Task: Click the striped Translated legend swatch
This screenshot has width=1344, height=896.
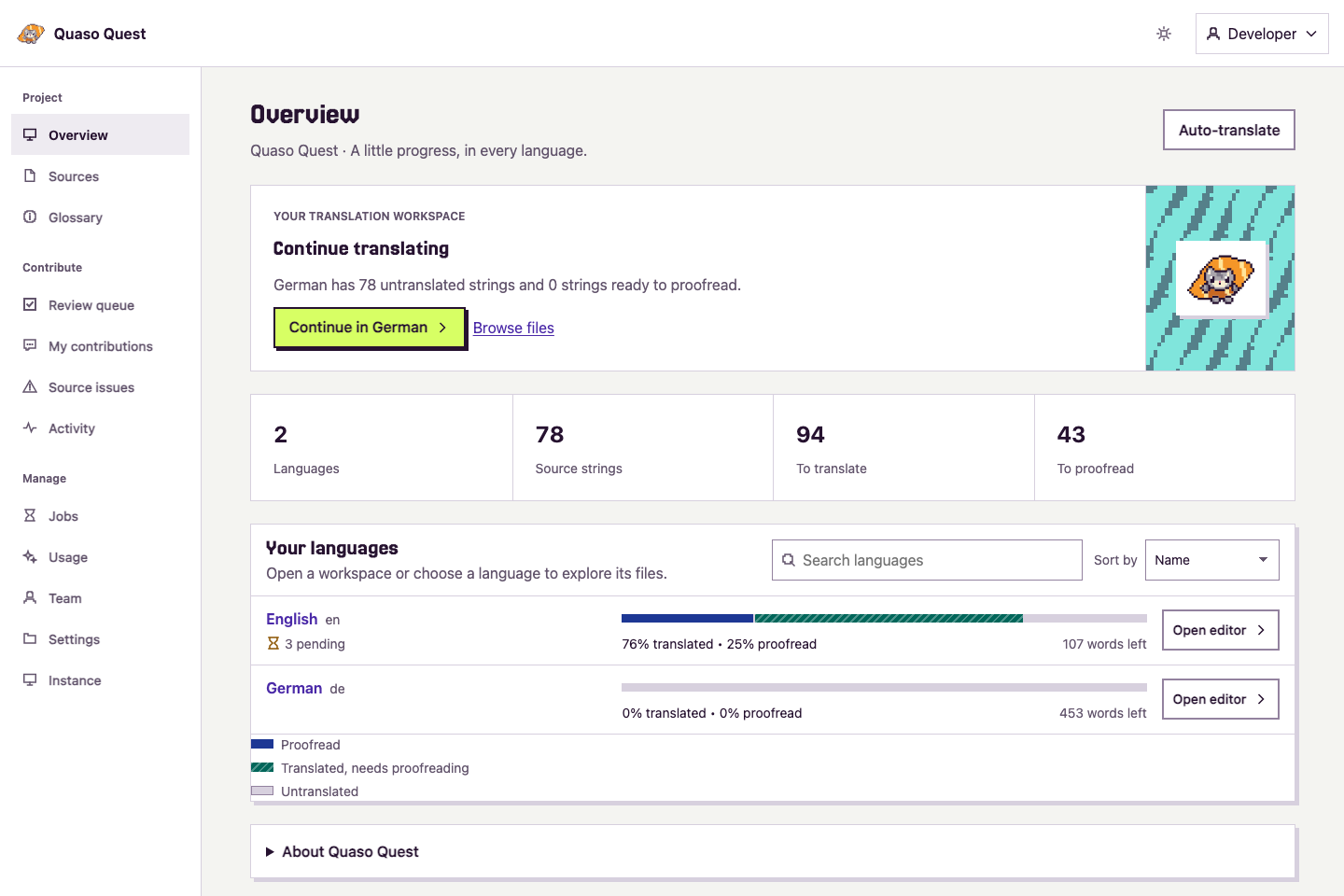Action: click(x=262, y=767)
